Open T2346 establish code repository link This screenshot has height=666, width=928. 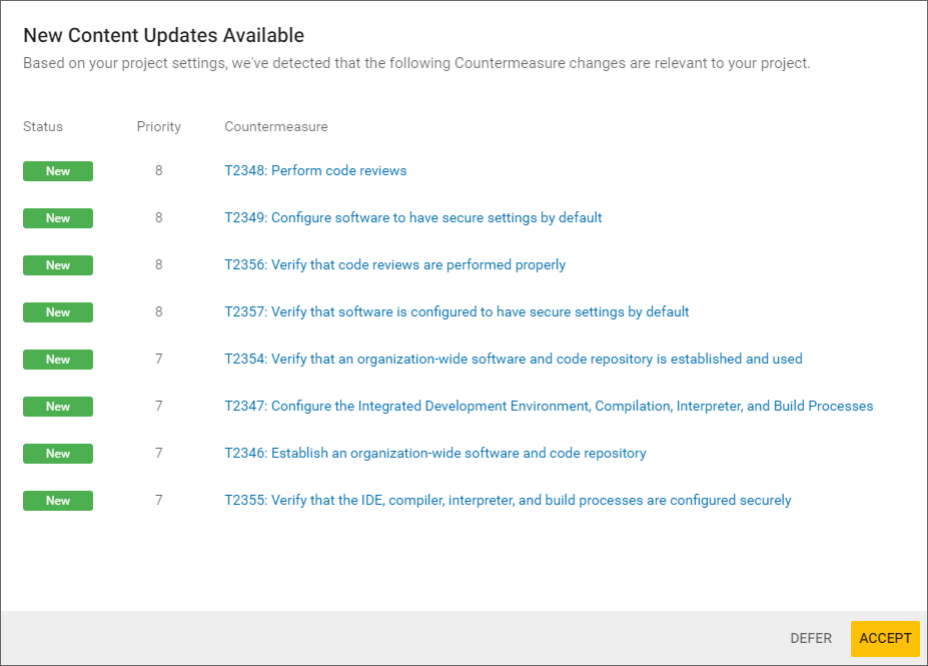tap(434, 452)
